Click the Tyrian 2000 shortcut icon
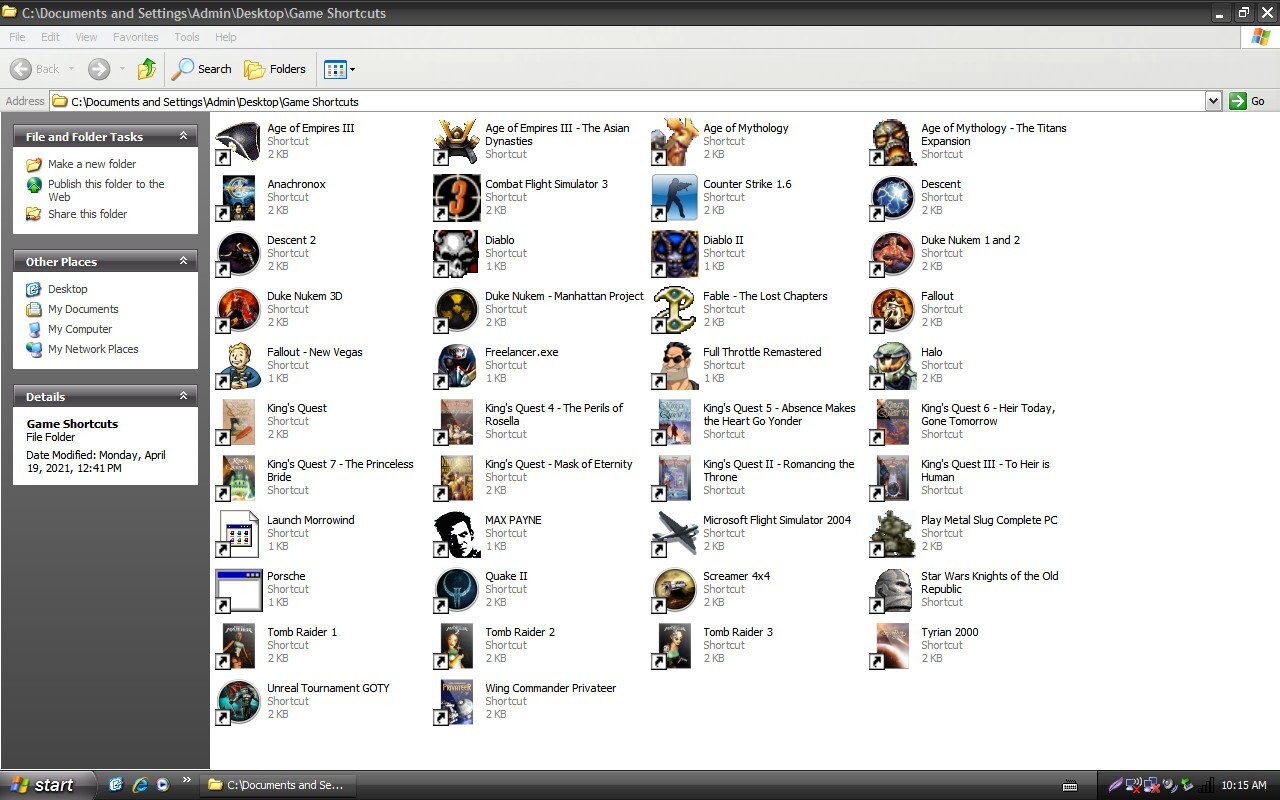Screen dimensions: 1280x800 pos(892,646)
